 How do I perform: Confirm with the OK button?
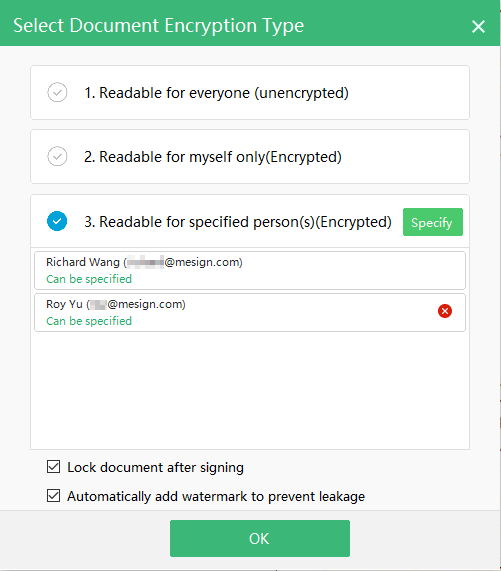click(260, 538)
